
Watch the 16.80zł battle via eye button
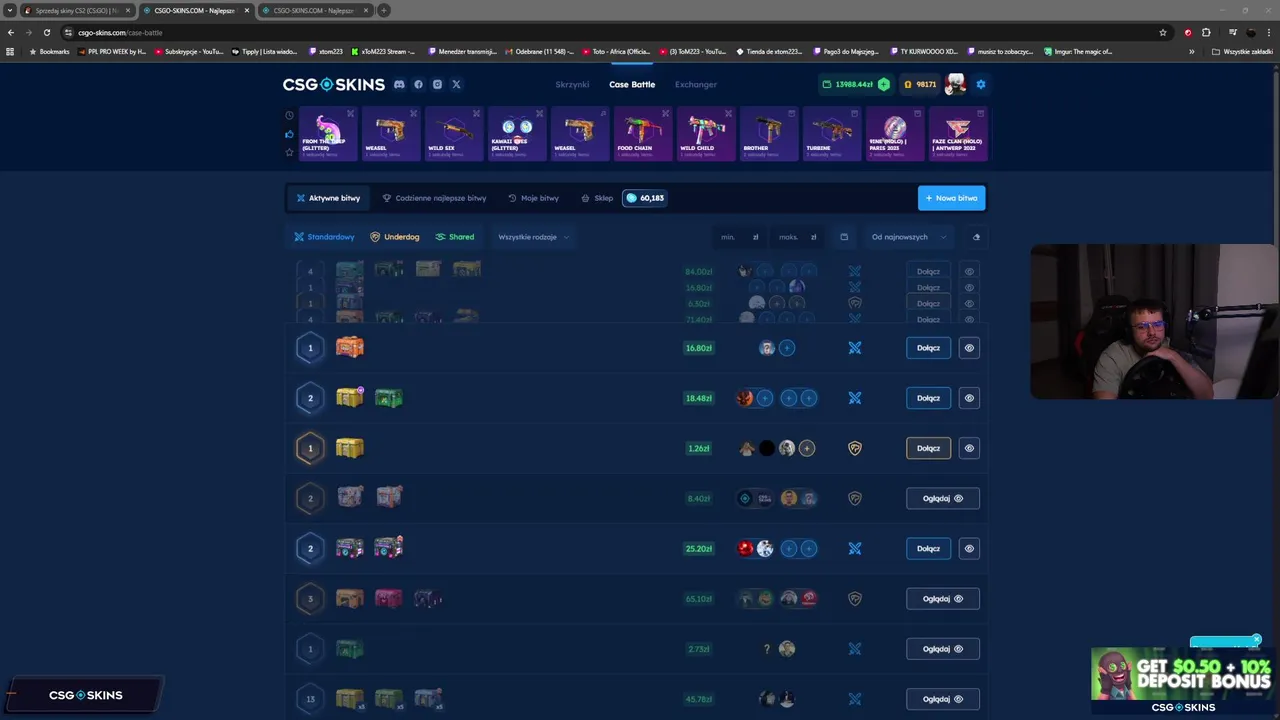[969, 348]
